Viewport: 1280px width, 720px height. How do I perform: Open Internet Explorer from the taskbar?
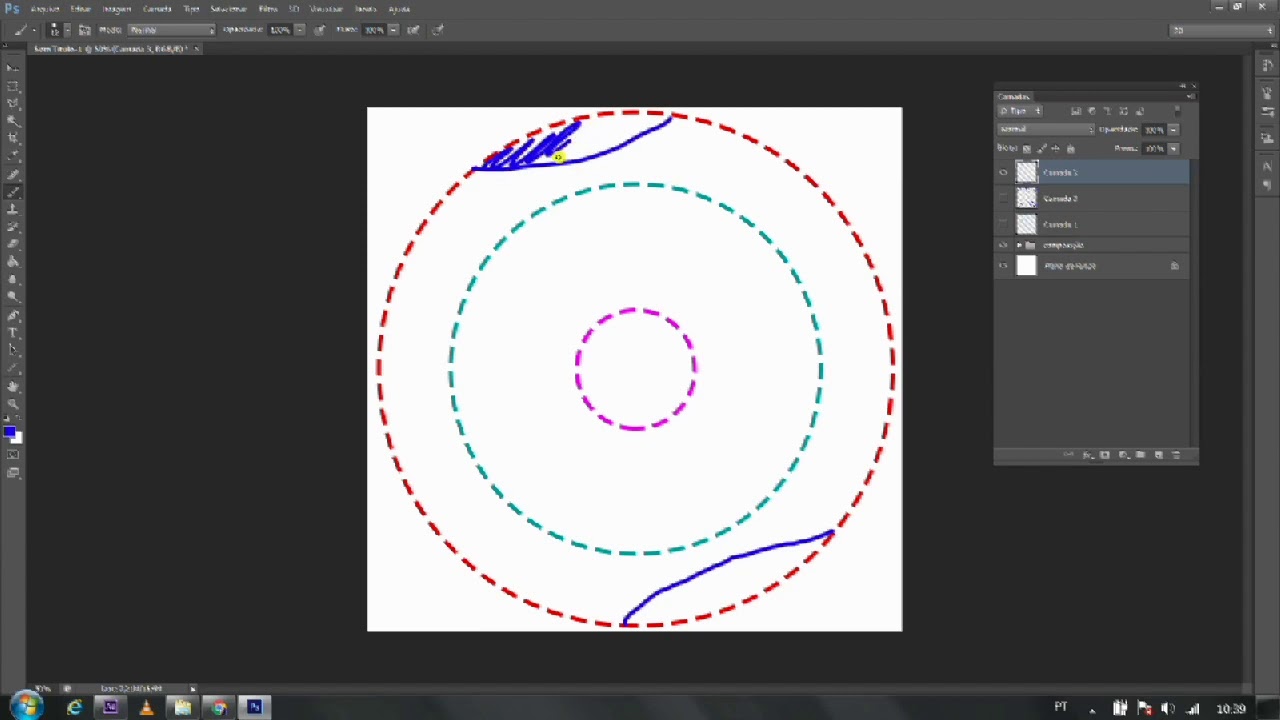click(74, 708)
